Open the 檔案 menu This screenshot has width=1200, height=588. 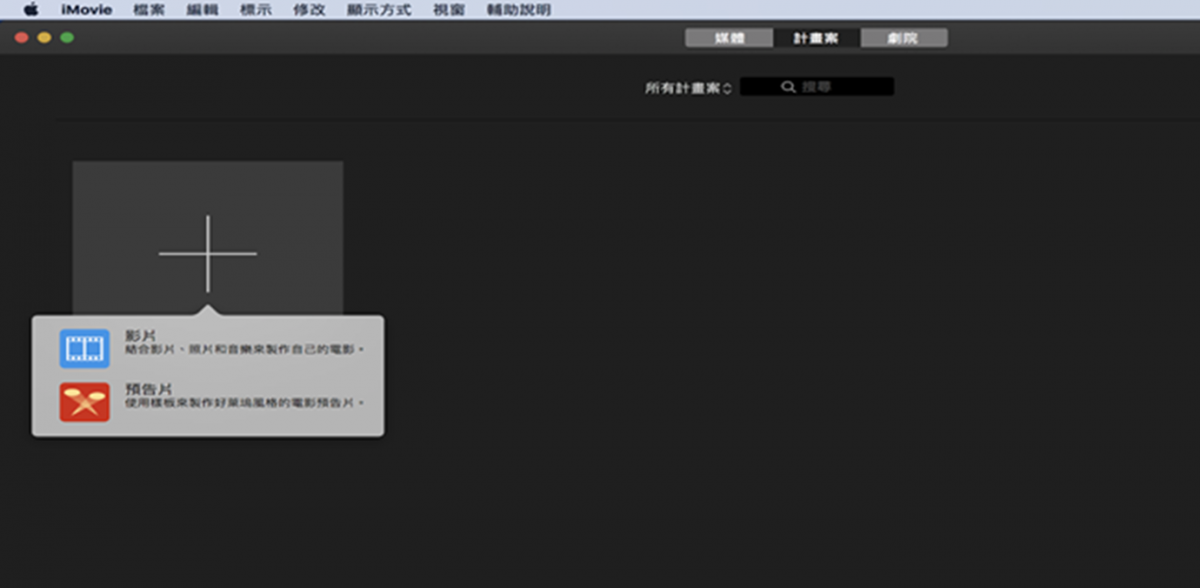[x=150, y=10]
